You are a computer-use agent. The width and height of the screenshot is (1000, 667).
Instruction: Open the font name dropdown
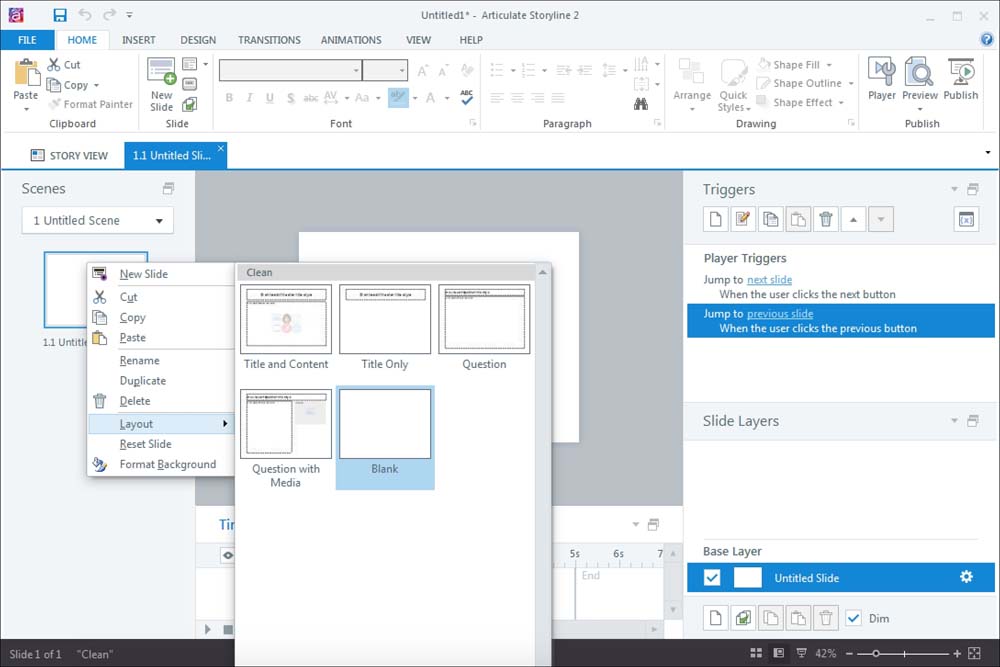point(356,70)
